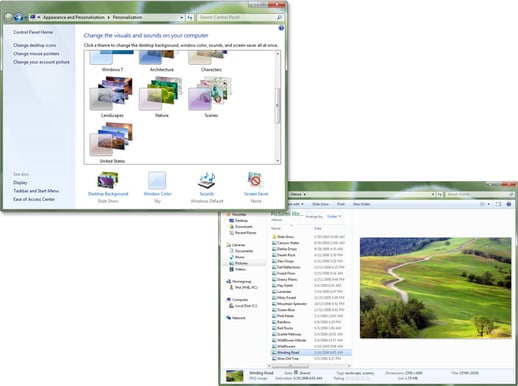Sort by the Date column header
This screenshot has height=386, width=518.
point(318,229)
